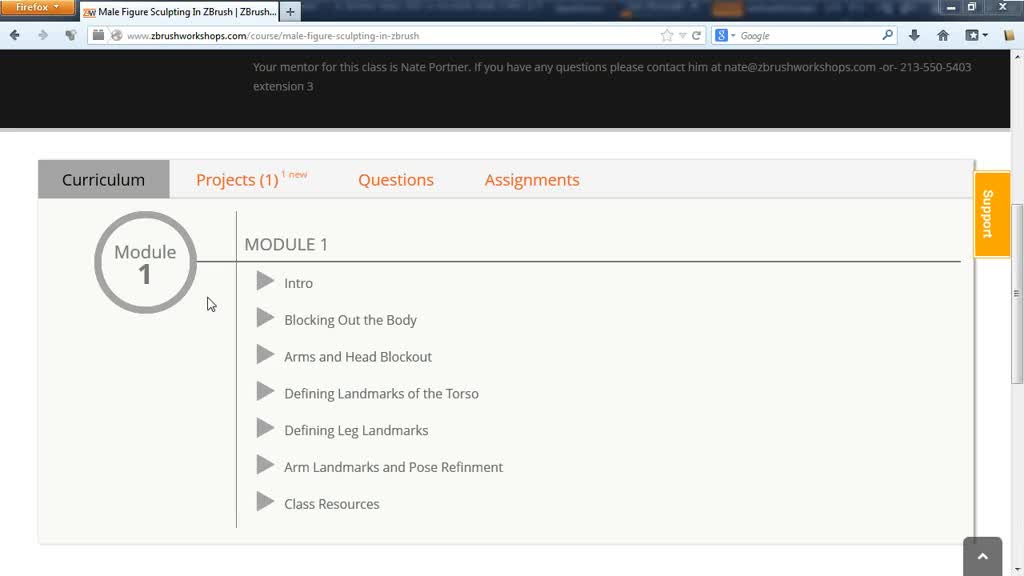
Task: Play arrow beside Defining Landmarks of the Torso
Action: [265, 392]
